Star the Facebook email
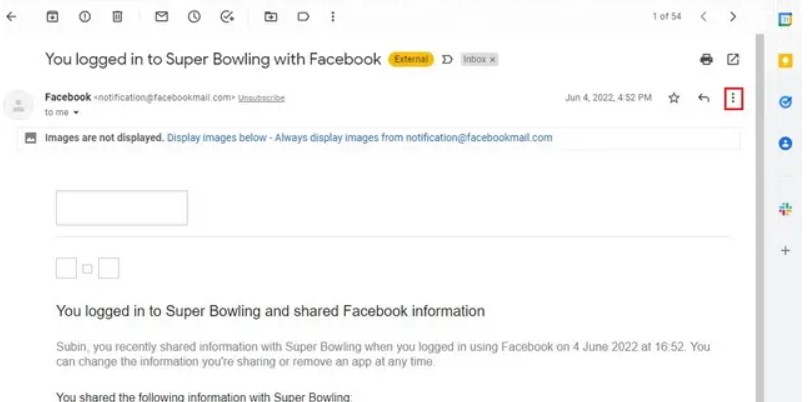812x402 pixels. [674, 98]
